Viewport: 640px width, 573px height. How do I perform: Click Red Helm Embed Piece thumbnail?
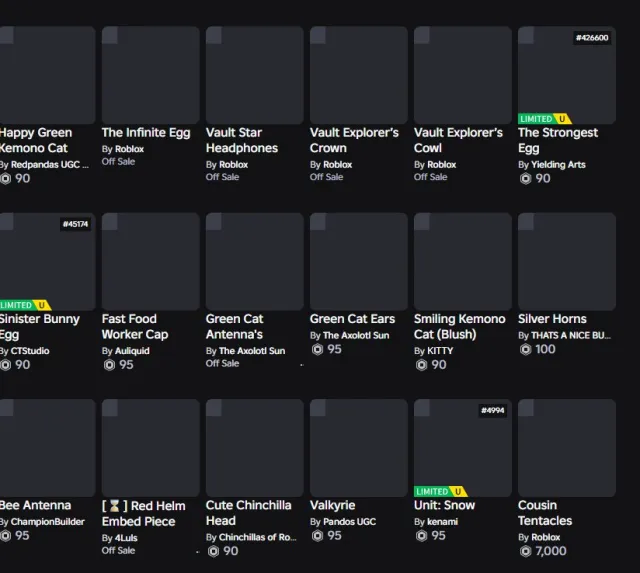[151, 448]
